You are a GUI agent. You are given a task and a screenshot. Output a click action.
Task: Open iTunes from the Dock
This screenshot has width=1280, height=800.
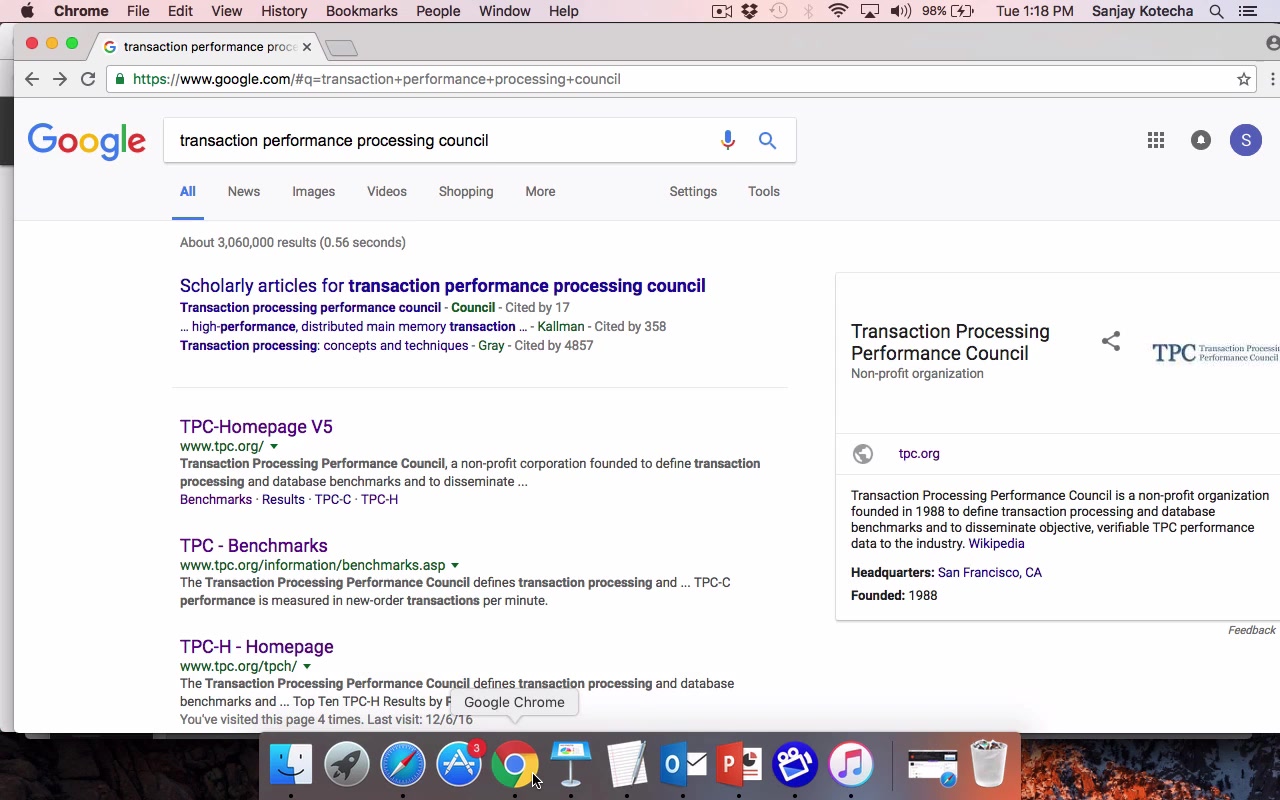(851, 765)
